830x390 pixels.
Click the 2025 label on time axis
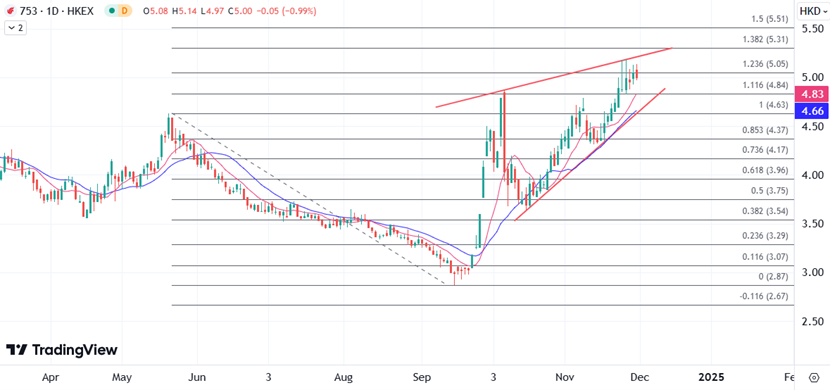tap(711, 377)
